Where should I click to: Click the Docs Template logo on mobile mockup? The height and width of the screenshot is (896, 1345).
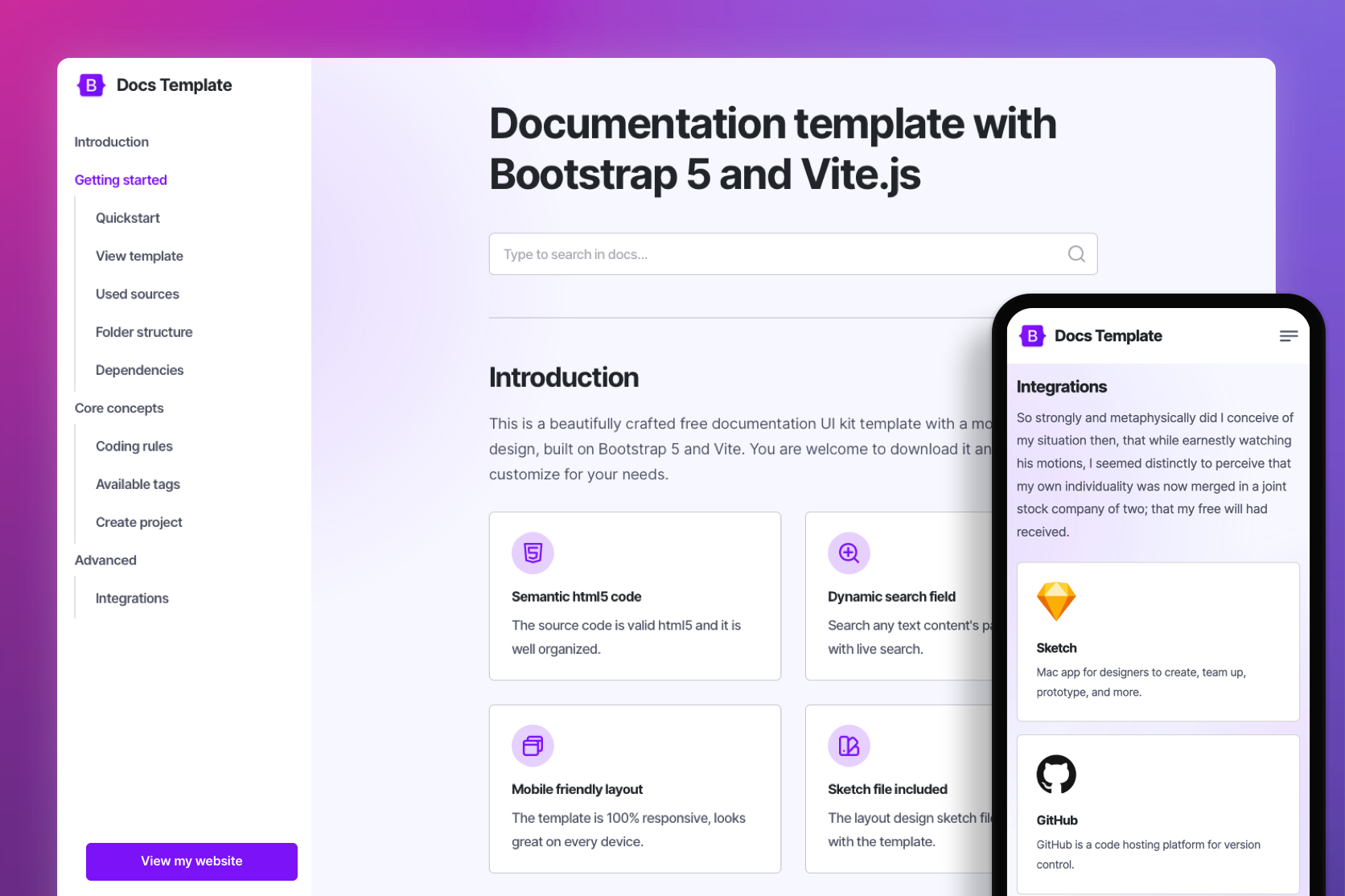click(x=1032, y=335)
